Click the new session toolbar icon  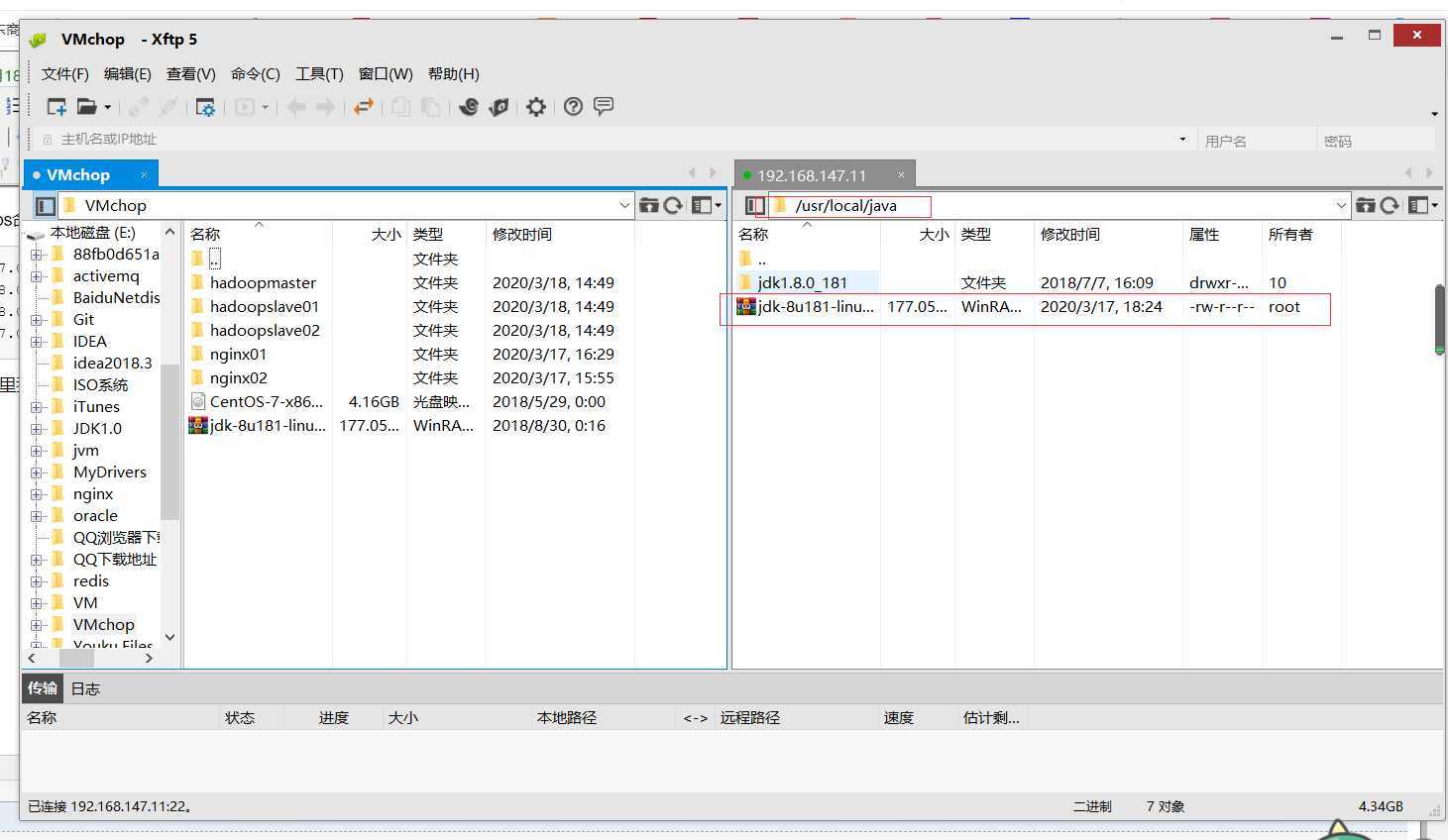pos(56,107)
